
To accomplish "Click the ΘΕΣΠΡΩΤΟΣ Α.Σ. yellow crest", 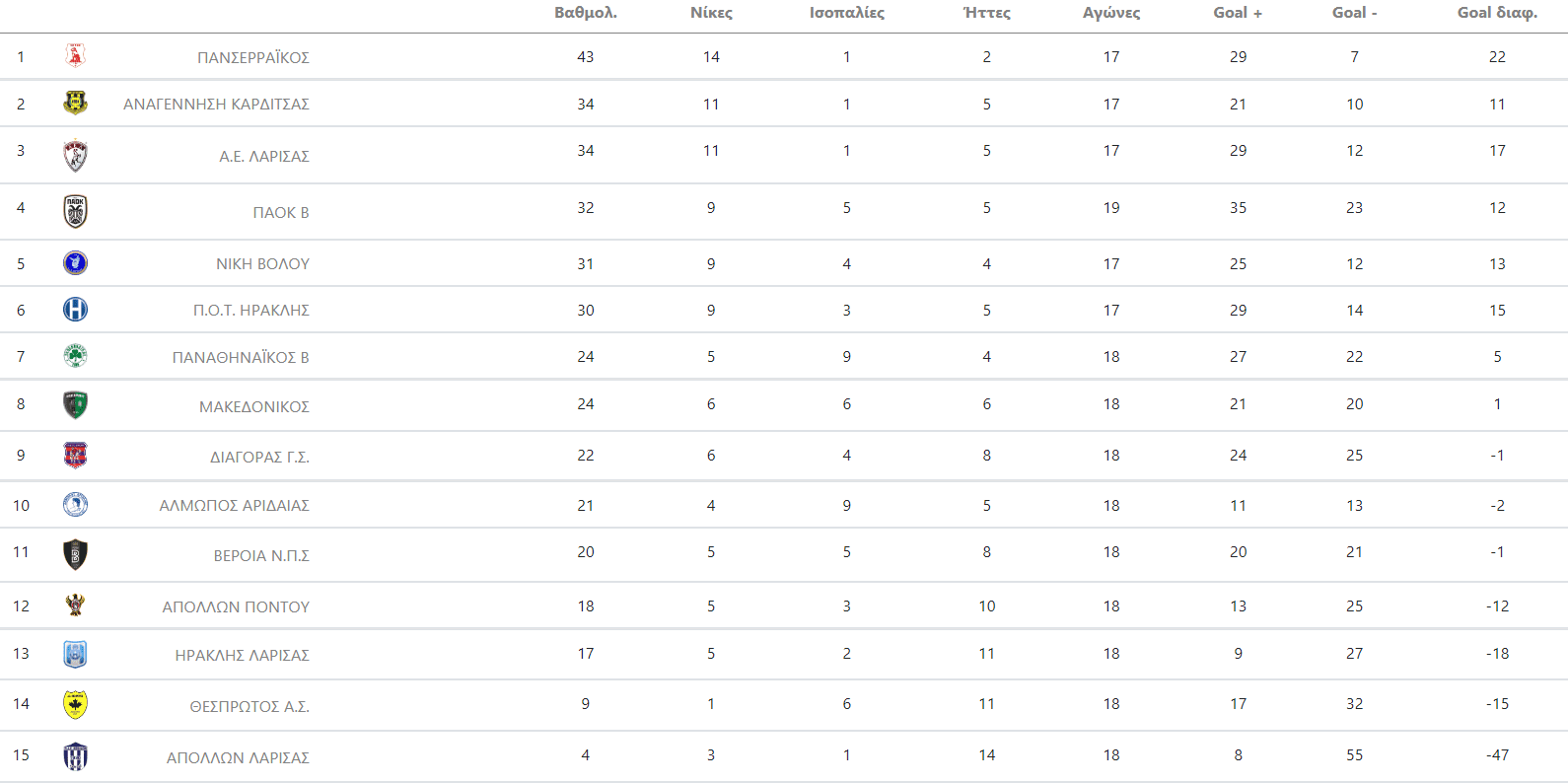I will [x=75, y=704].
